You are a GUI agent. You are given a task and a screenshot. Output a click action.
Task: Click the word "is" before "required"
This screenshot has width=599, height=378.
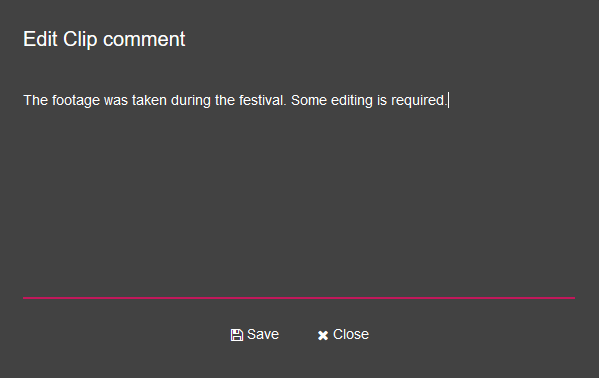382,100
